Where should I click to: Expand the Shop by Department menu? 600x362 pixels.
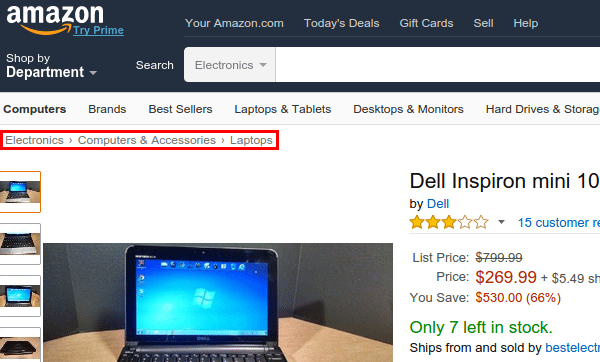51,66
